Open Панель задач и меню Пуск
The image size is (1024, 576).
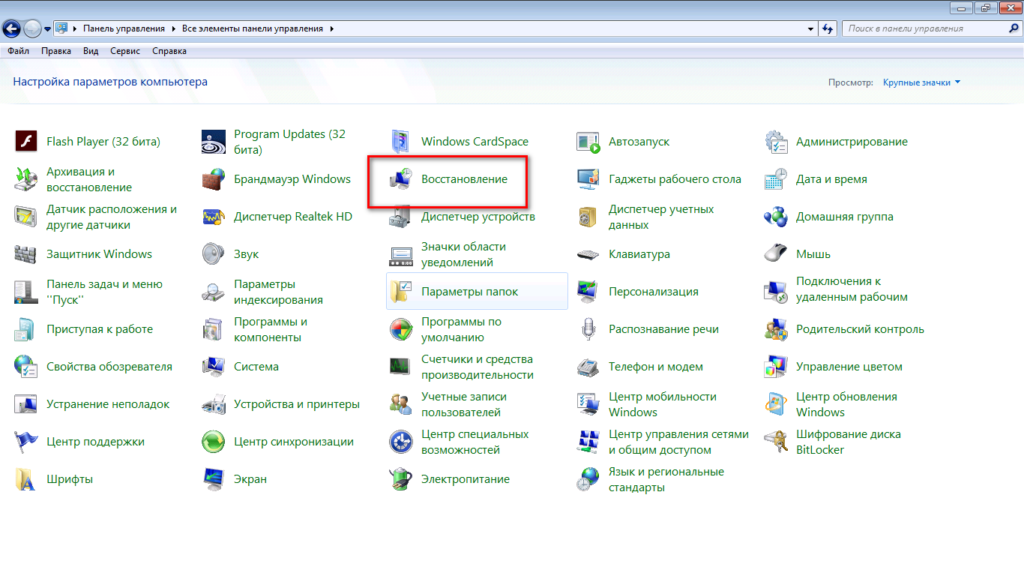[x=104, y=291]
